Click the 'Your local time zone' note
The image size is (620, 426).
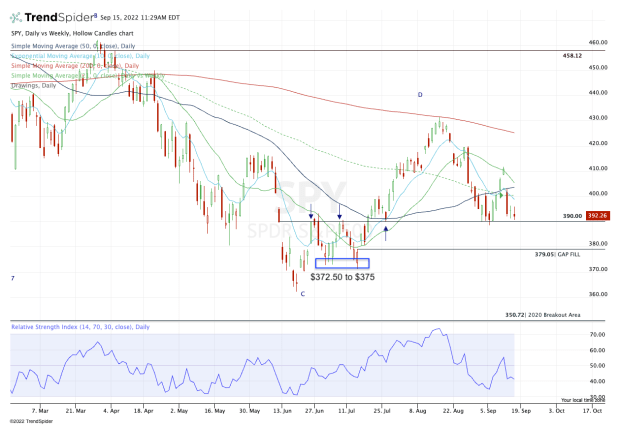point(583,400)
